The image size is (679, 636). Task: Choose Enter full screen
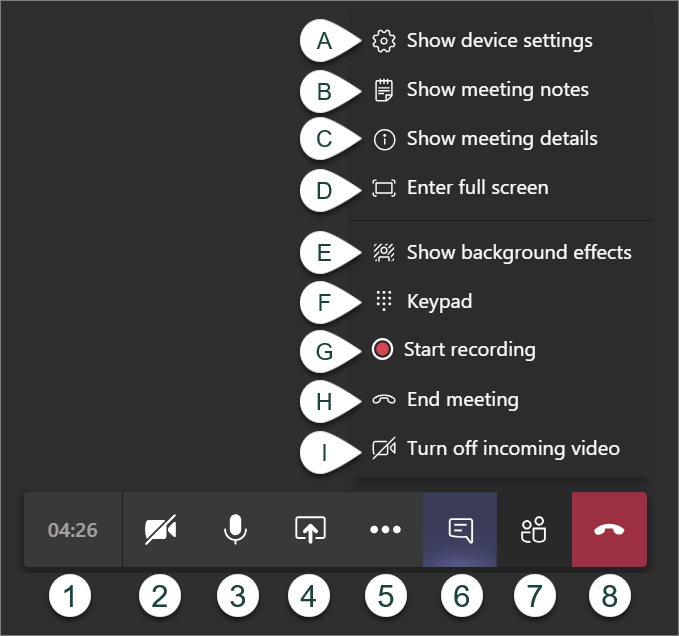pyautogui.click(x=477, y=188)
